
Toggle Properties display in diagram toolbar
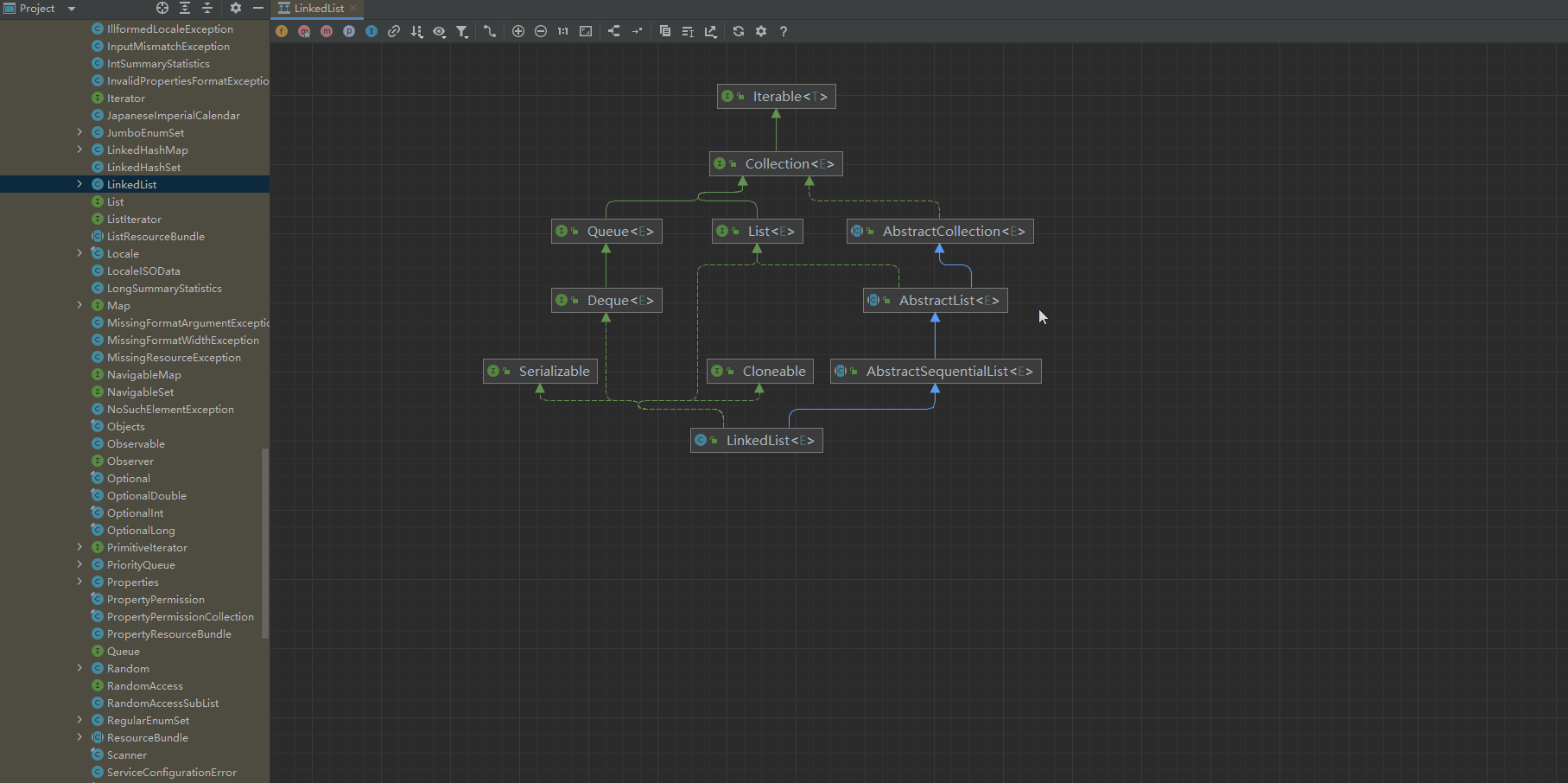pos(349,31)
